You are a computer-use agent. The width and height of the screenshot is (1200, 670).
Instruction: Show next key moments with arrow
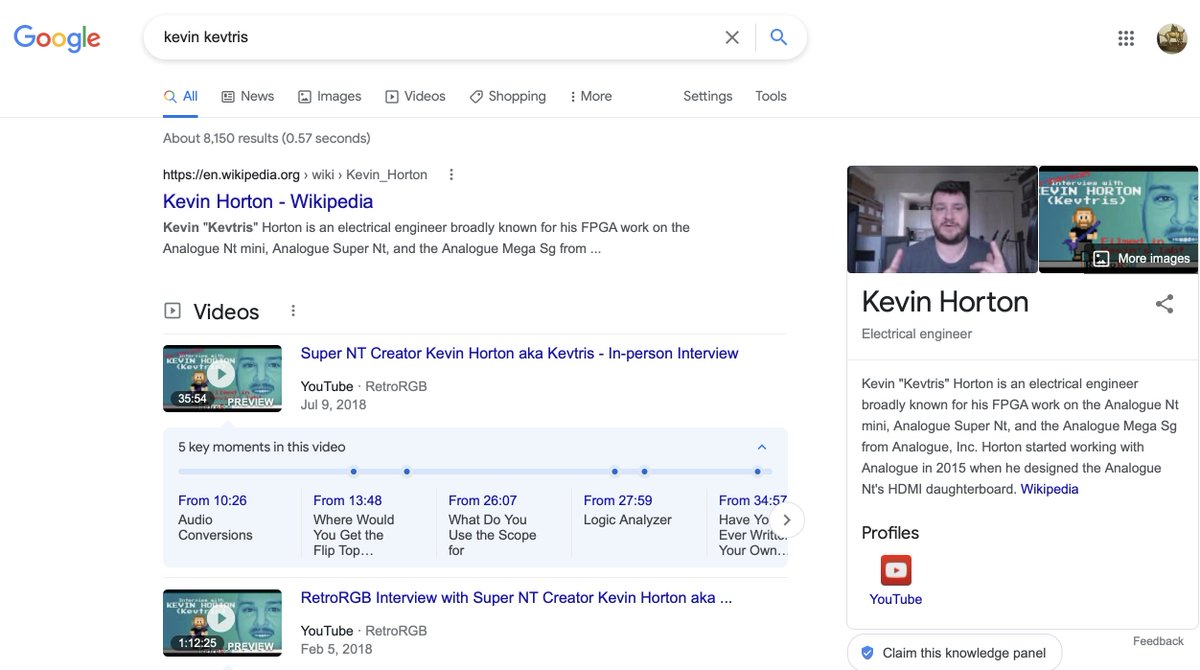[787, 520]
